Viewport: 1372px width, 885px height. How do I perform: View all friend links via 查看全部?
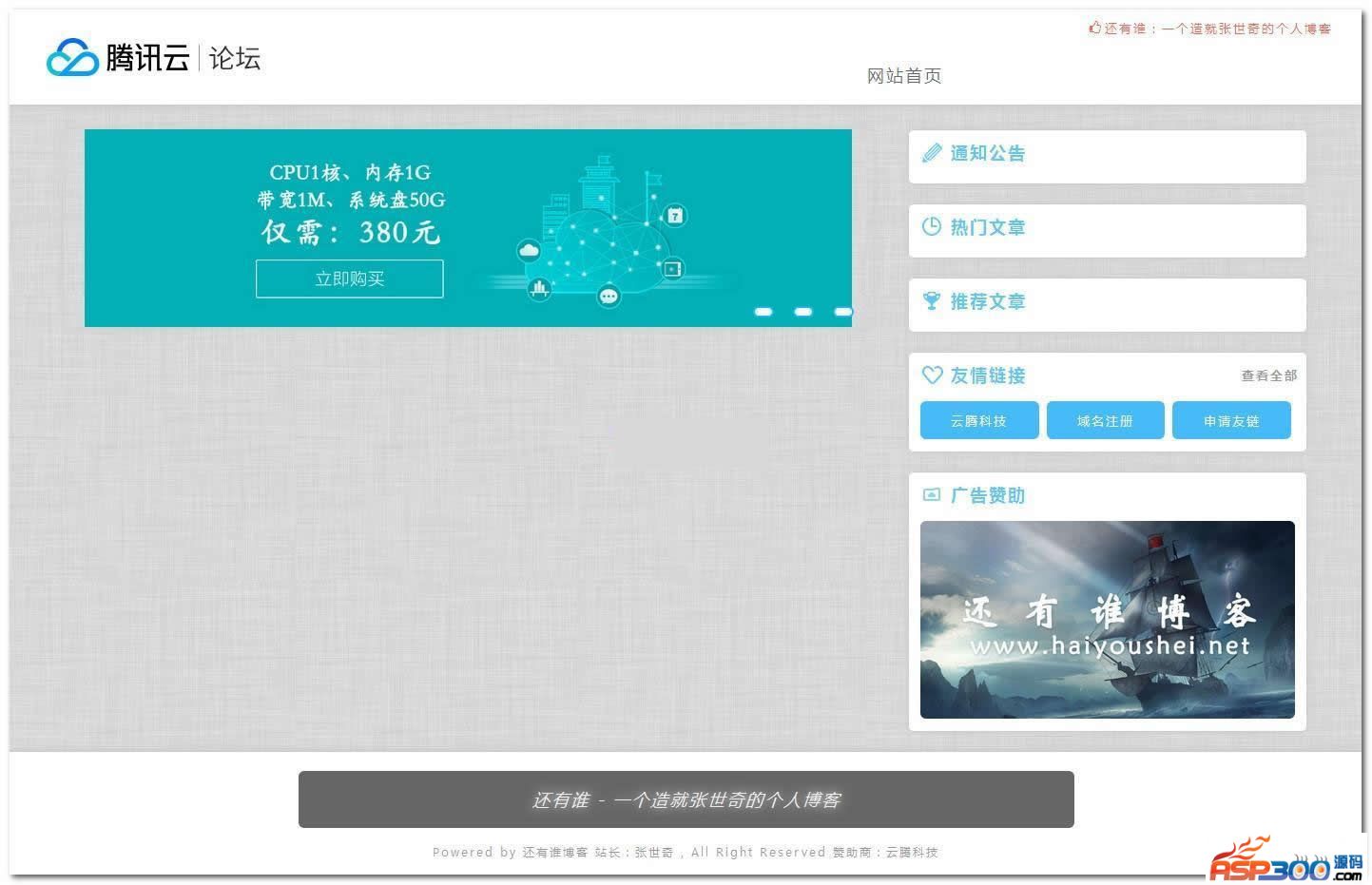tap(1268, 375)
